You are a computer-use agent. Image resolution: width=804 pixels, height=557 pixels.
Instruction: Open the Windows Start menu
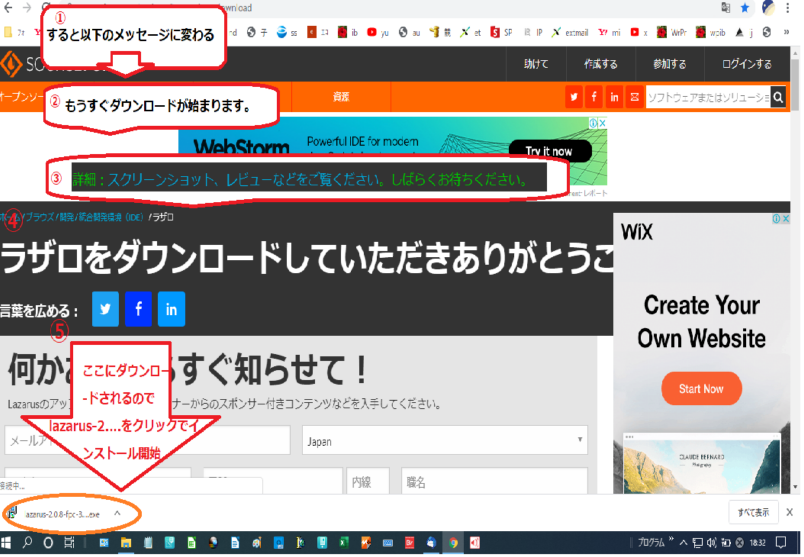[x=6, y=543]
